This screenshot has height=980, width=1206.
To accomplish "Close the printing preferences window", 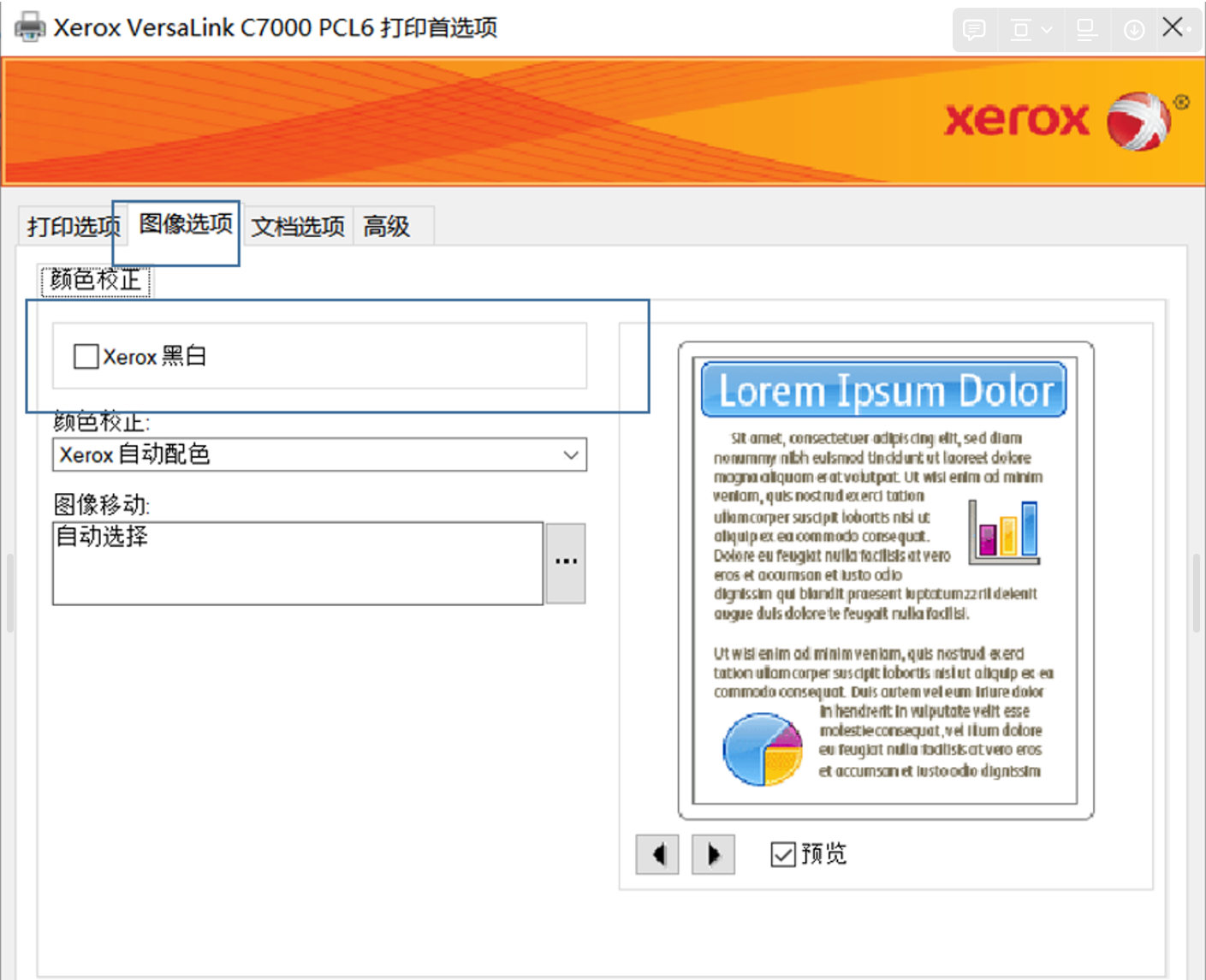I will tap(1173, 27).
